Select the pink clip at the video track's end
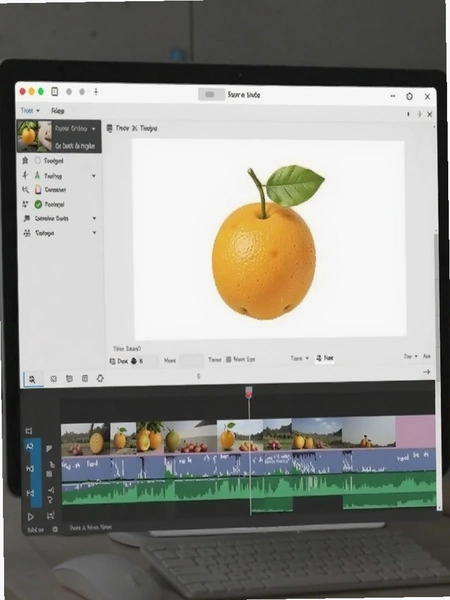450x600 pixels. 415,432
